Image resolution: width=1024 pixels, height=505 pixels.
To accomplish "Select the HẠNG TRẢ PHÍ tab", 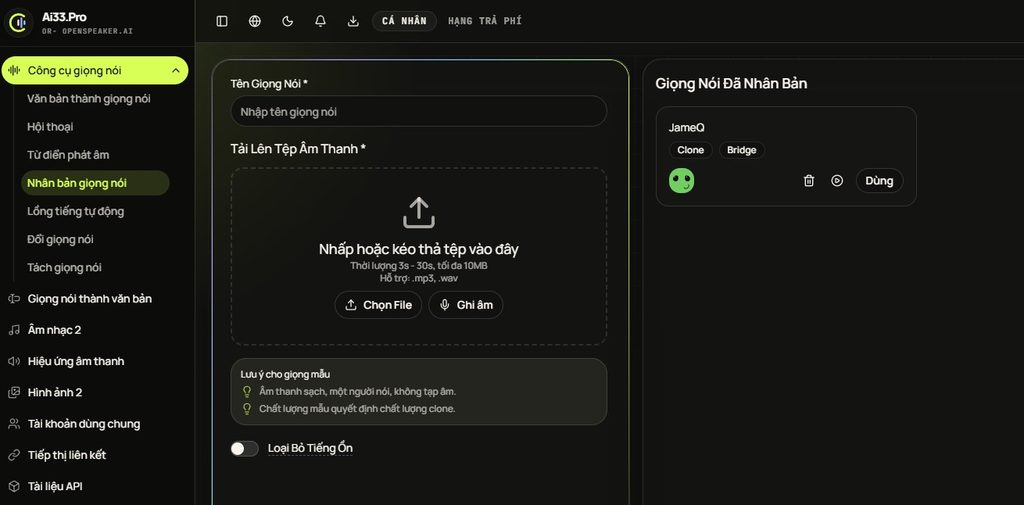I will (485, 21).
